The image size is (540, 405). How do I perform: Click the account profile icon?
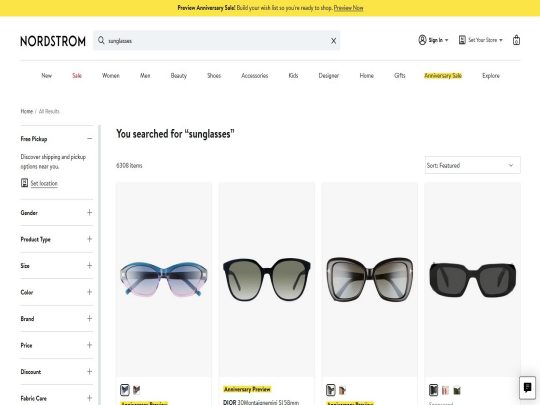pyautogui.click(x=422, y=40)
